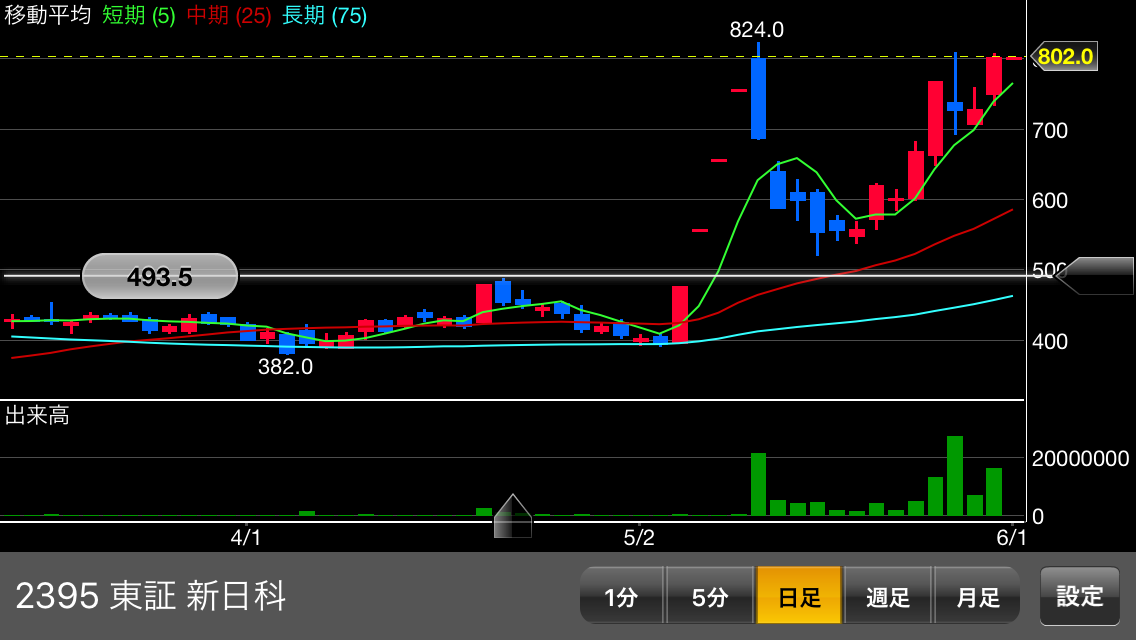
Task: Tap the bottom time-axis crosshair pointer handle
Action: [x=513, y=517]
